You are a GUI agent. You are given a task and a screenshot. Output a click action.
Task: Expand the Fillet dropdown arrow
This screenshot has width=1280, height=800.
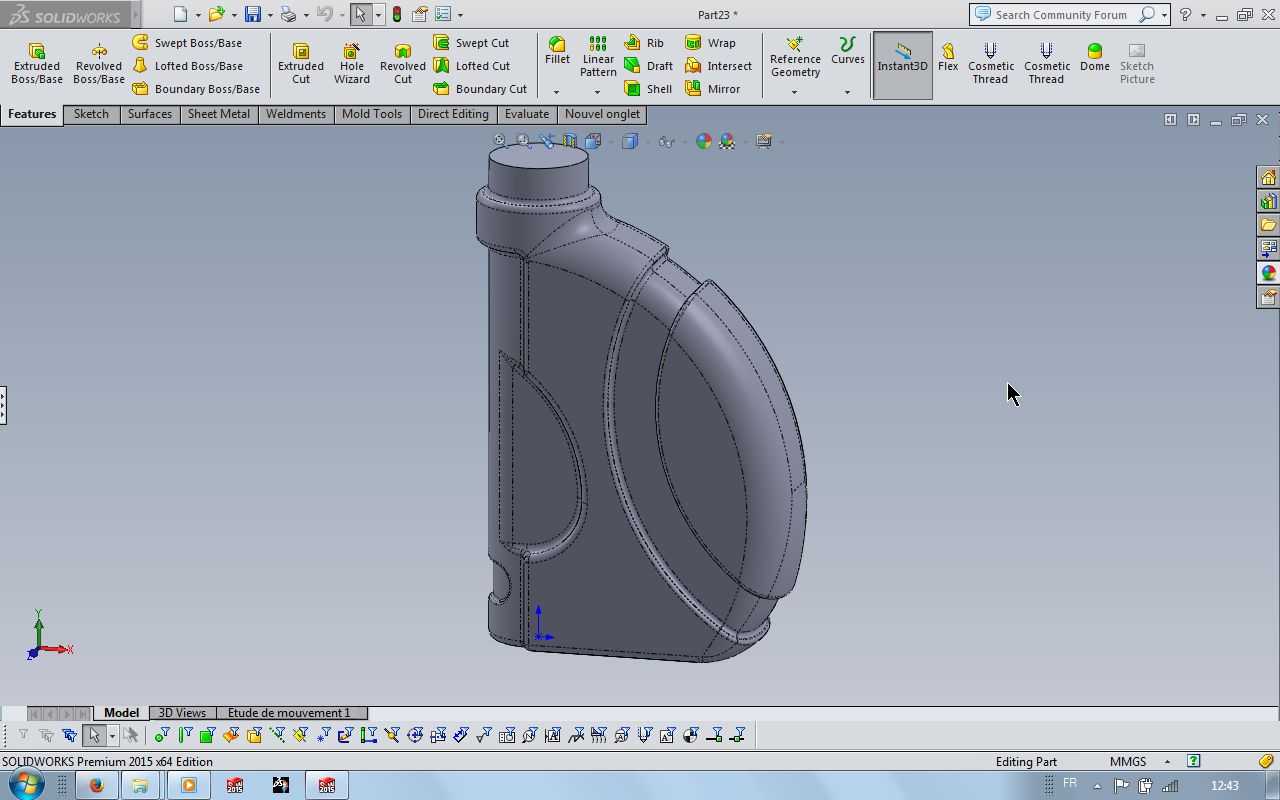click(557, 92)
